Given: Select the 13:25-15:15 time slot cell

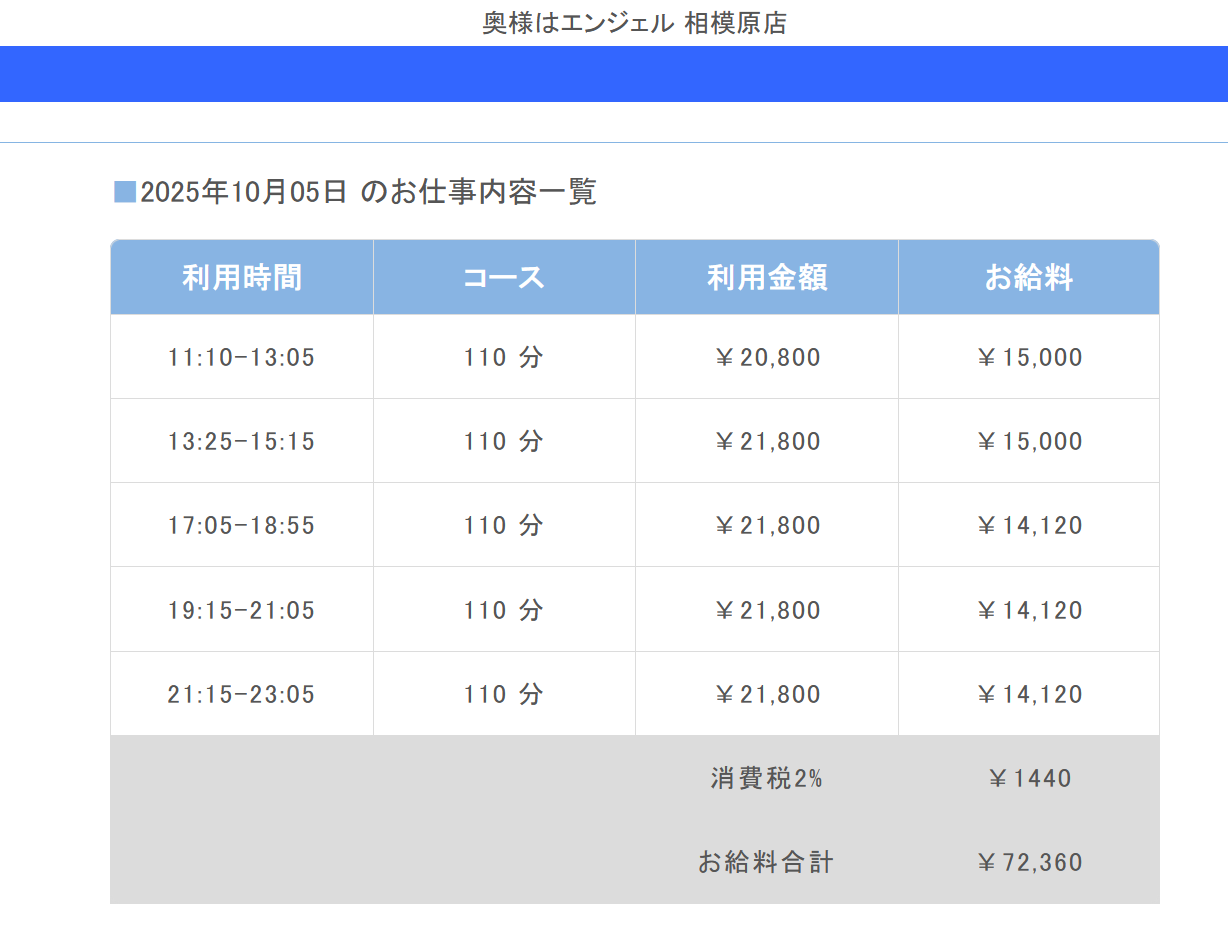Looking at the screenshot, I should (x=242, y=442).
